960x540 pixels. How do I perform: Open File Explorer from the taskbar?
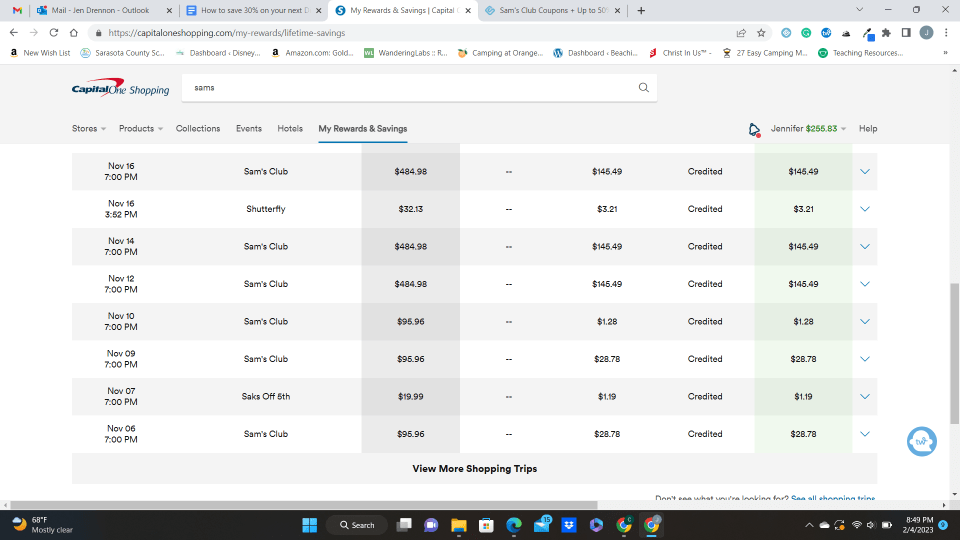[459, 525]
